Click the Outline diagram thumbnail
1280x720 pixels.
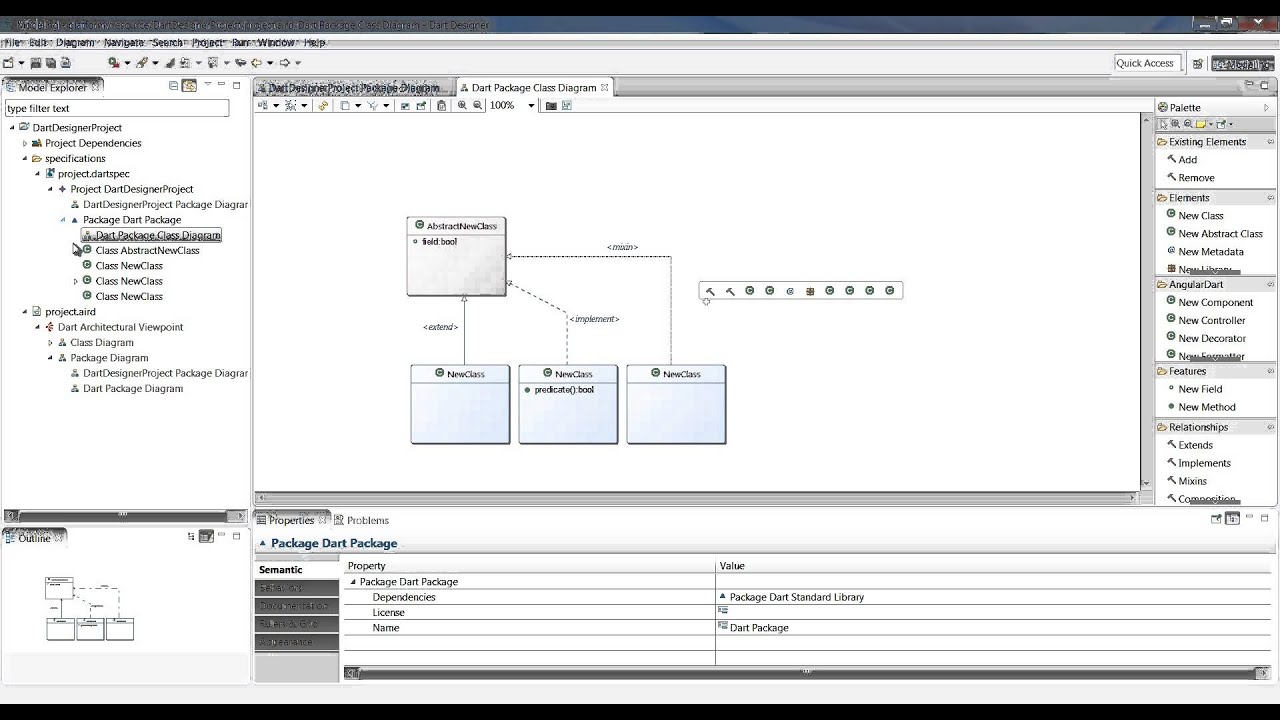tap(89, 608)
